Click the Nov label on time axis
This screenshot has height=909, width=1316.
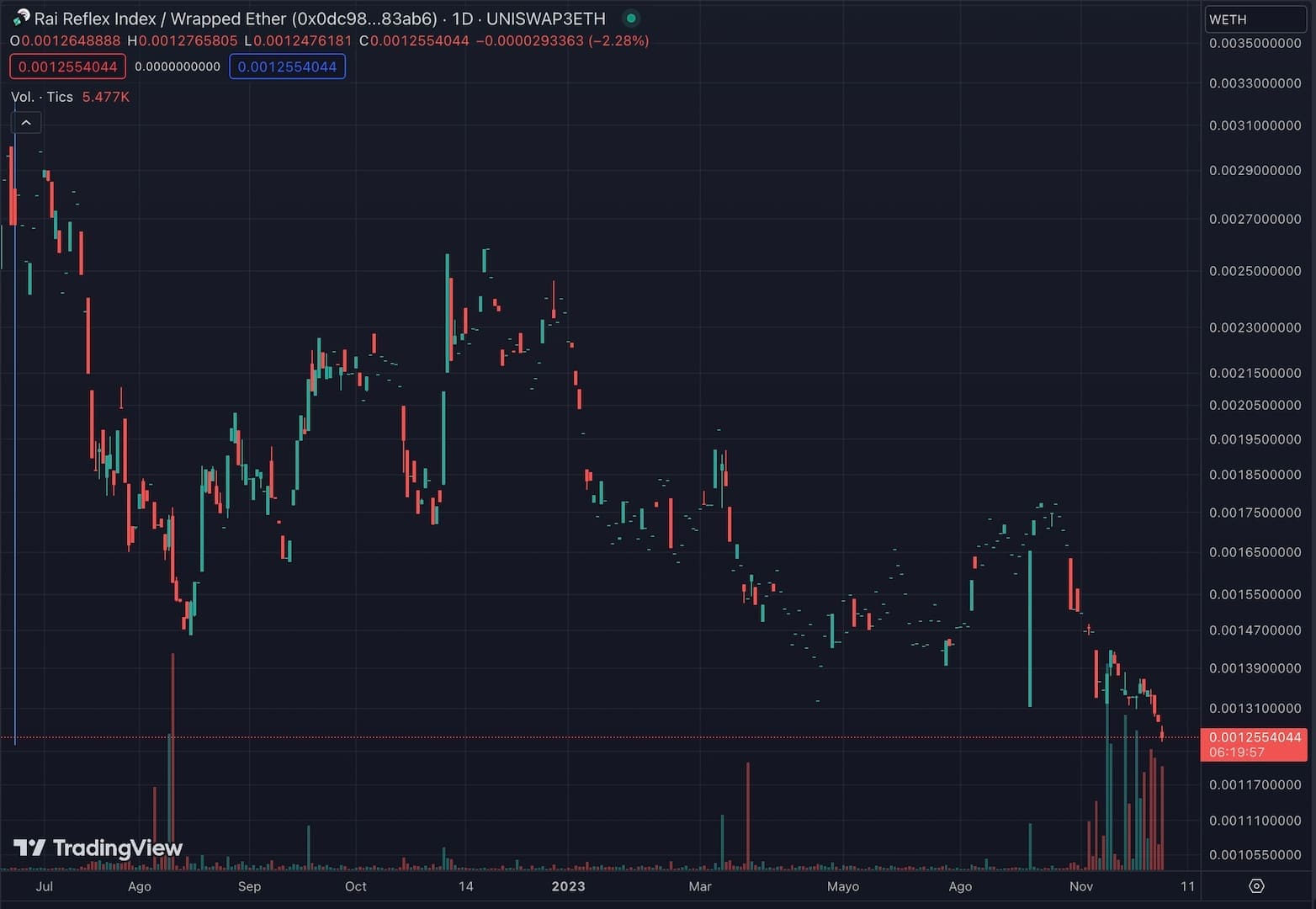point(1080,886)
